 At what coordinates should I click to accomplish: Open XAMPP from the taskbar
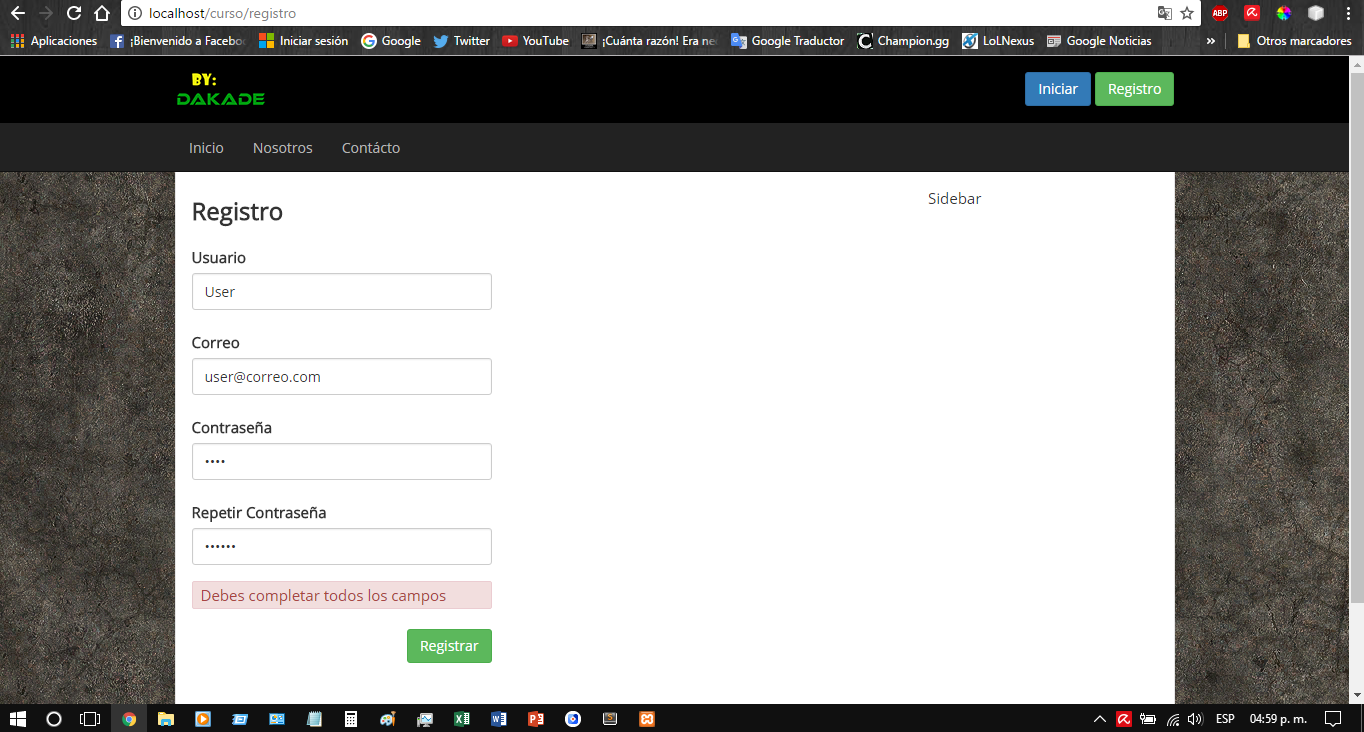click(x=647, y=718)
